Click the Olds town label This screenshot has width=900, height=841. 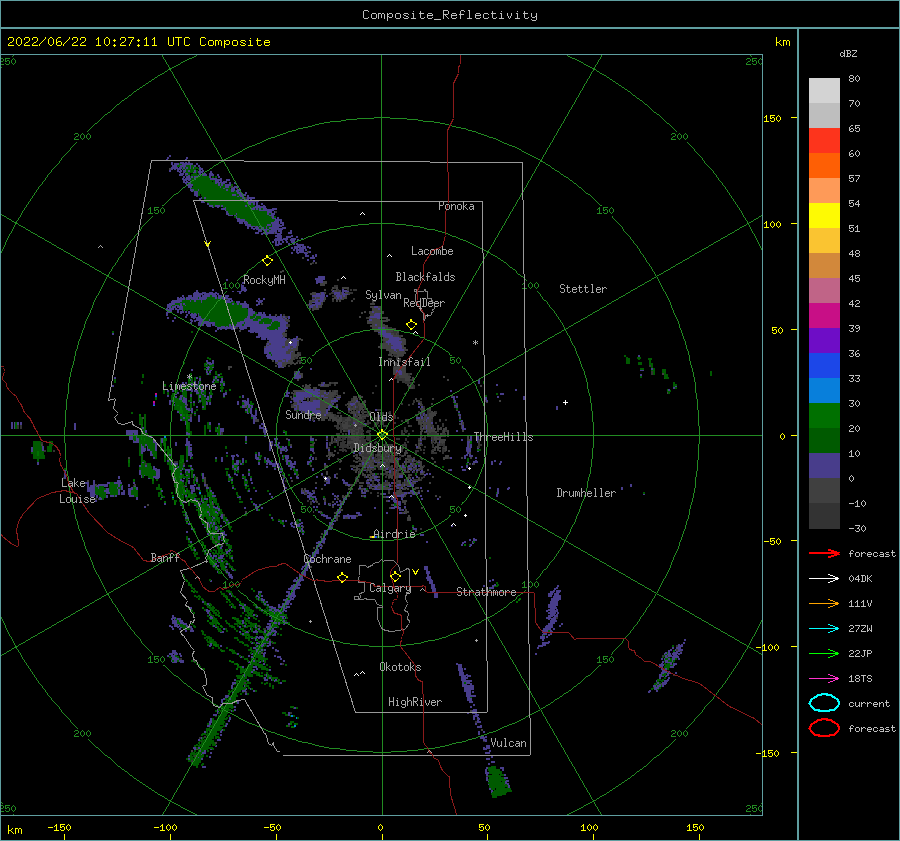click(381, 417)
